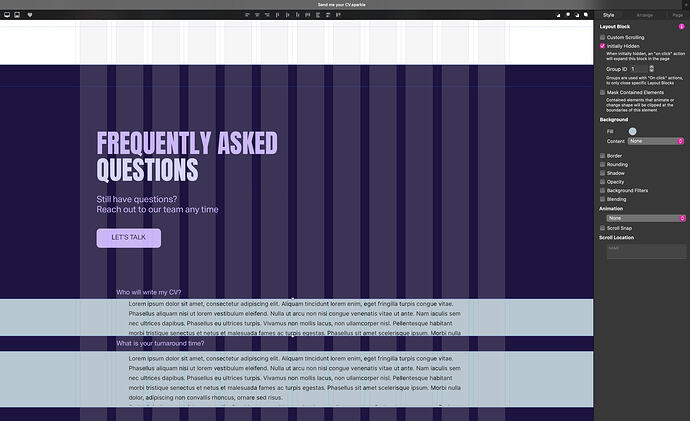690x421 pixels.
Task: Click the pink info icon beside Layout Block
Action: click(681, 26)
